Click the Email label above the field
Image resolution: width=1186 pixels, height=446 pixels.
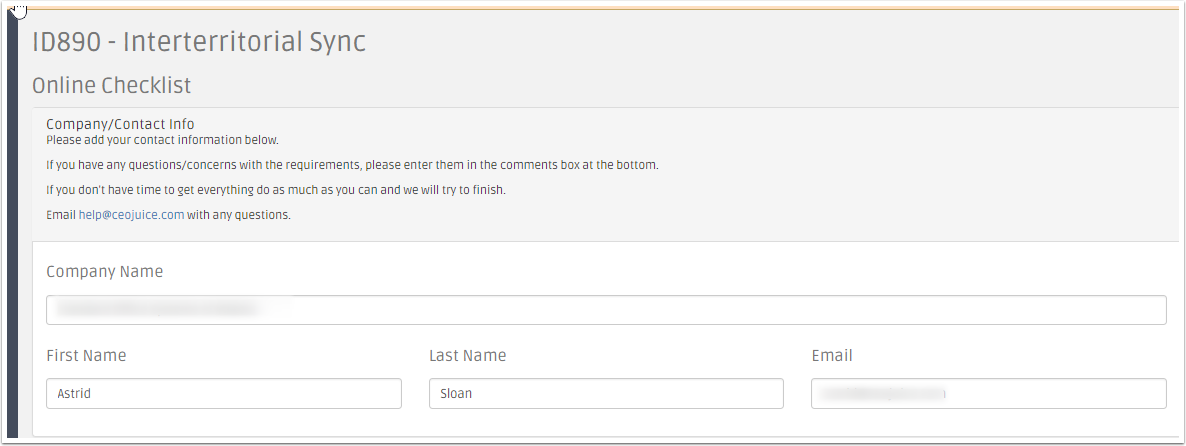pos(832,355)
